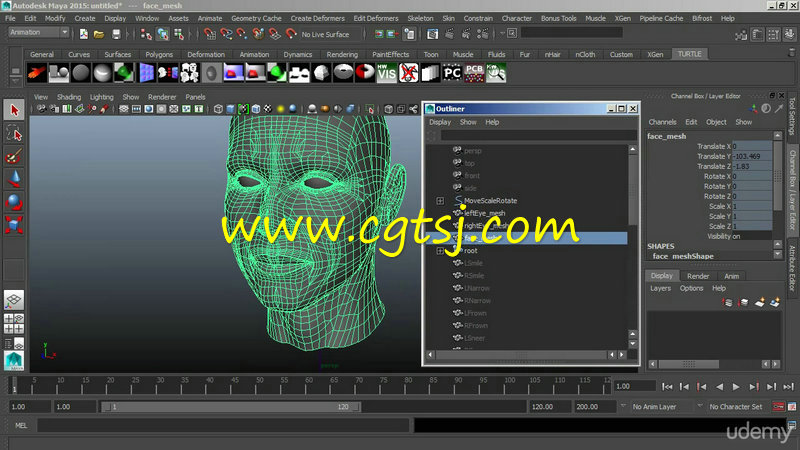Open the Skeleton menu
This screenshot has height=450, width=800.
(x=420, y=18)
